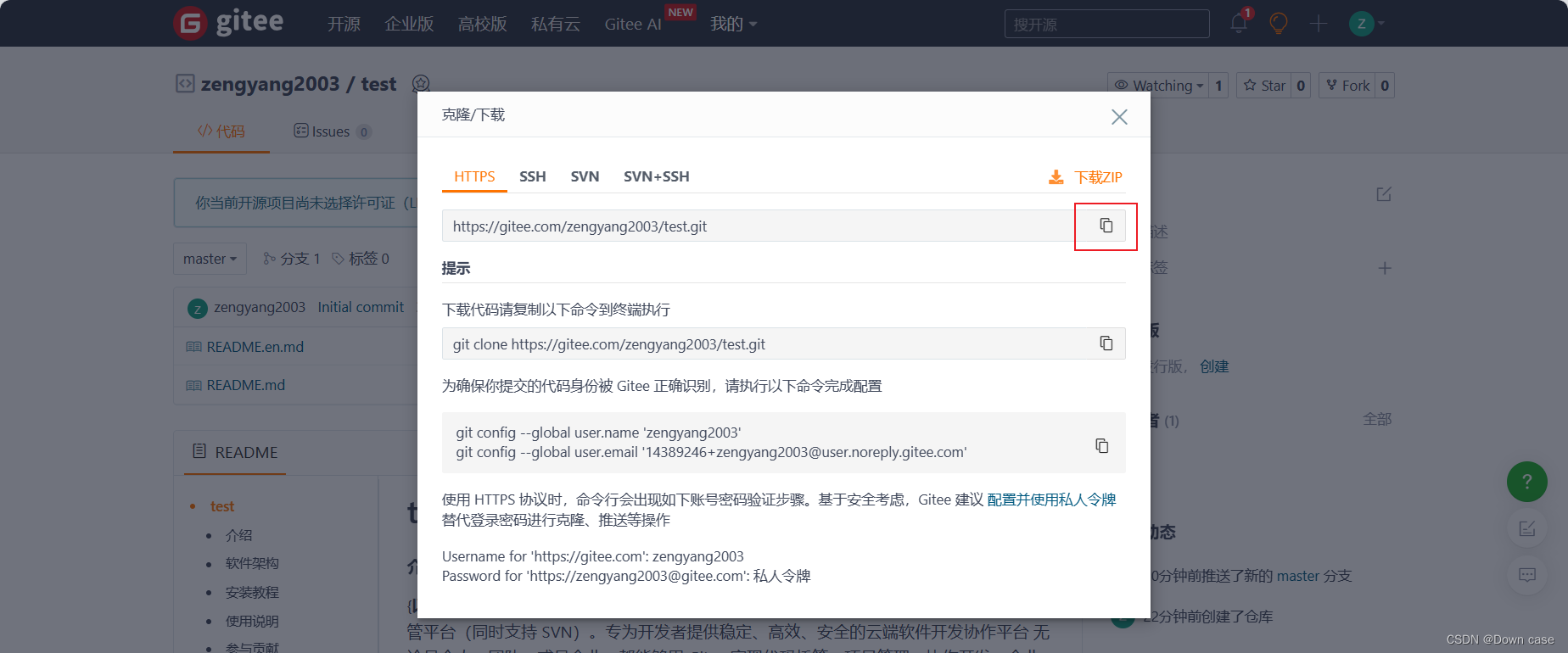Open the notification bell
This screenshot has height=653, width=1568.
click(1239, 23)
